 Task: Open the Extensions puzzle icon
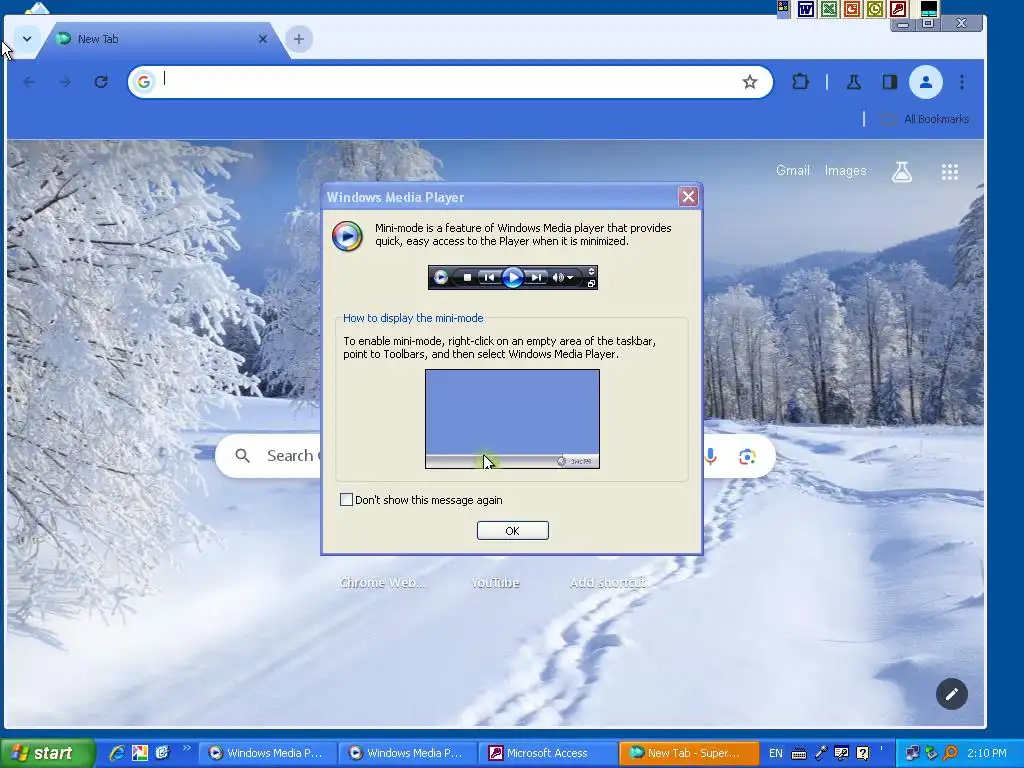click(x=800, y=82)
